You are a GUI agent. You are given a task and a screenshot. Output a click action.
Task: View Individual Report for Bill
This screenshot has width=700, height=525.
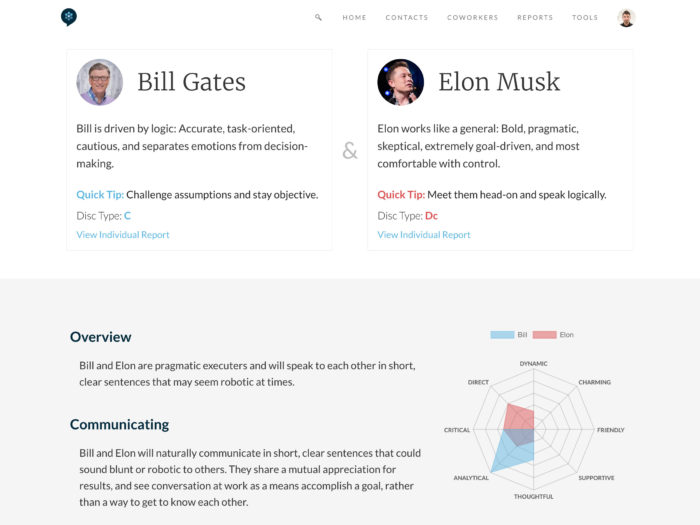[x=123, y=235]
